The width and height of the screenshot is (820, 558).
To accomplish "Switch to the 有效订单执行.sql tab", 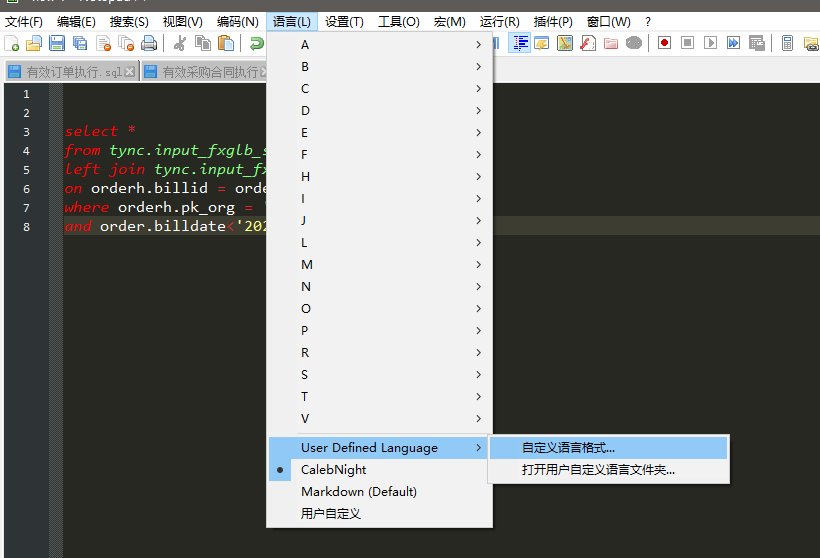I will pos(74,72).
